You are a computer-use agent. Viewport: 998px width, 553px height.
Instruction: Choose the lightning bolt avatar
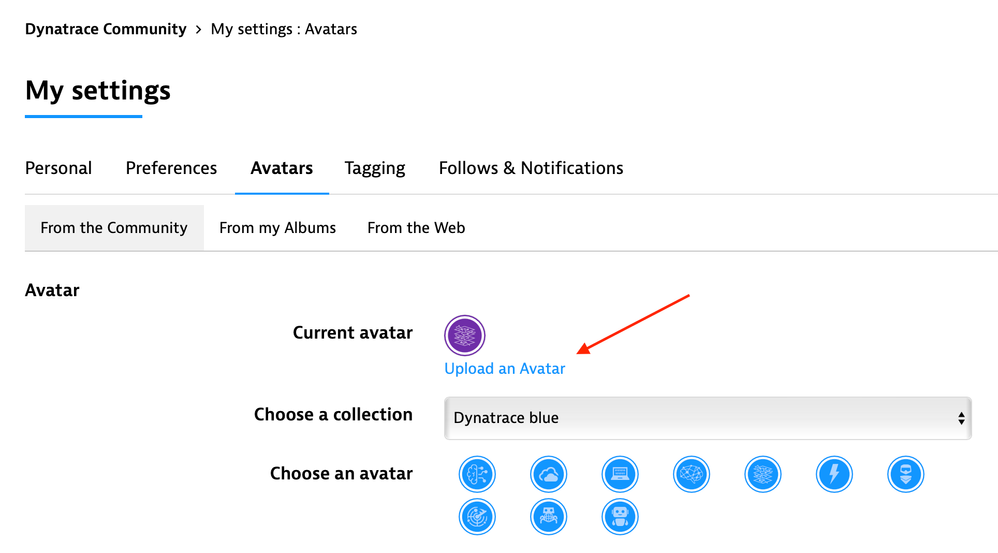click(834, 474)
